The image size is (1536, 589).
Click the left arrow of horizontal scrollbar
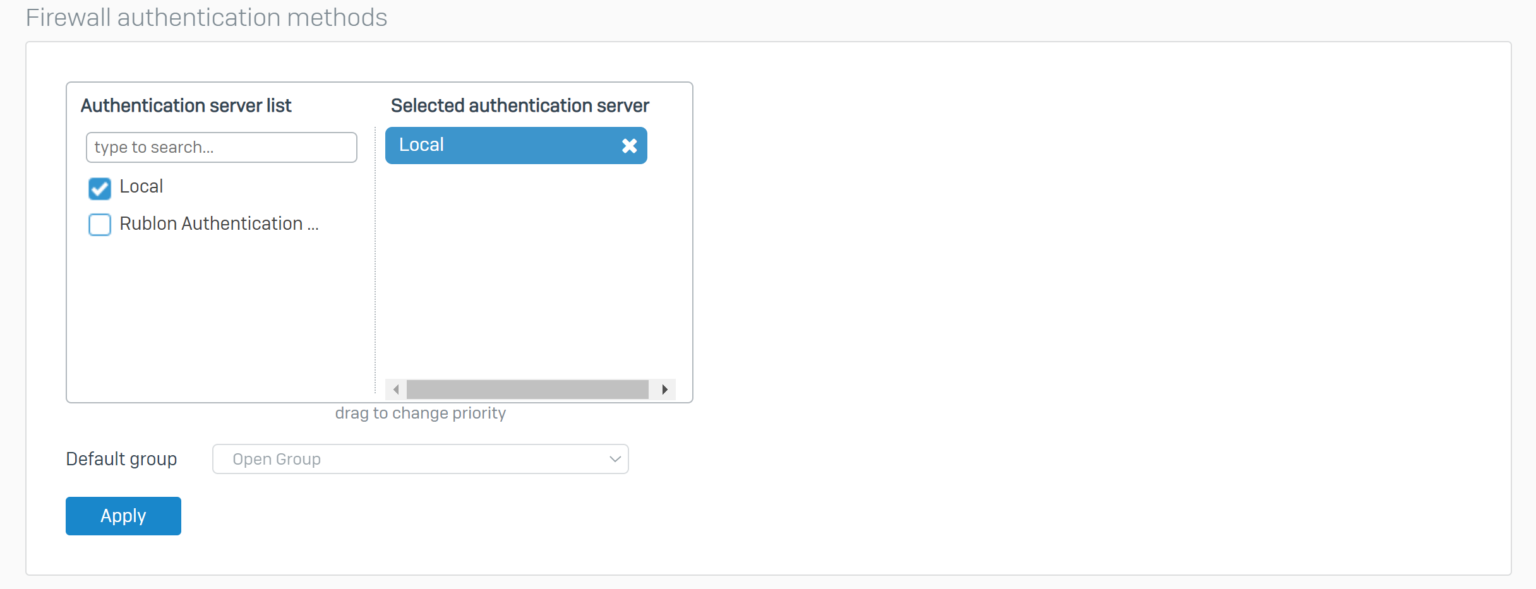(x=396, y=389)
